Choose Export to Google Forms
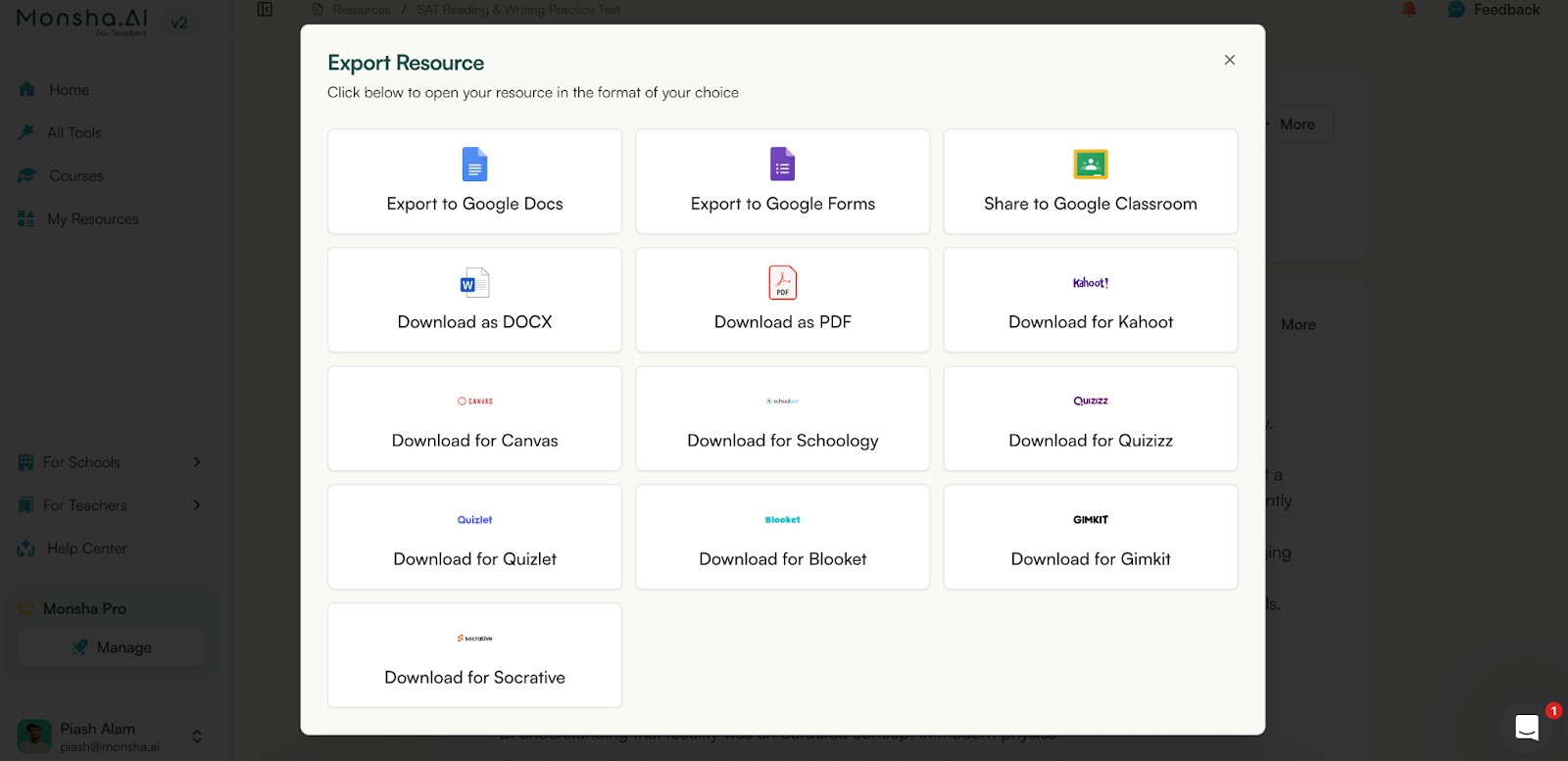 click(x=782, y=181)
